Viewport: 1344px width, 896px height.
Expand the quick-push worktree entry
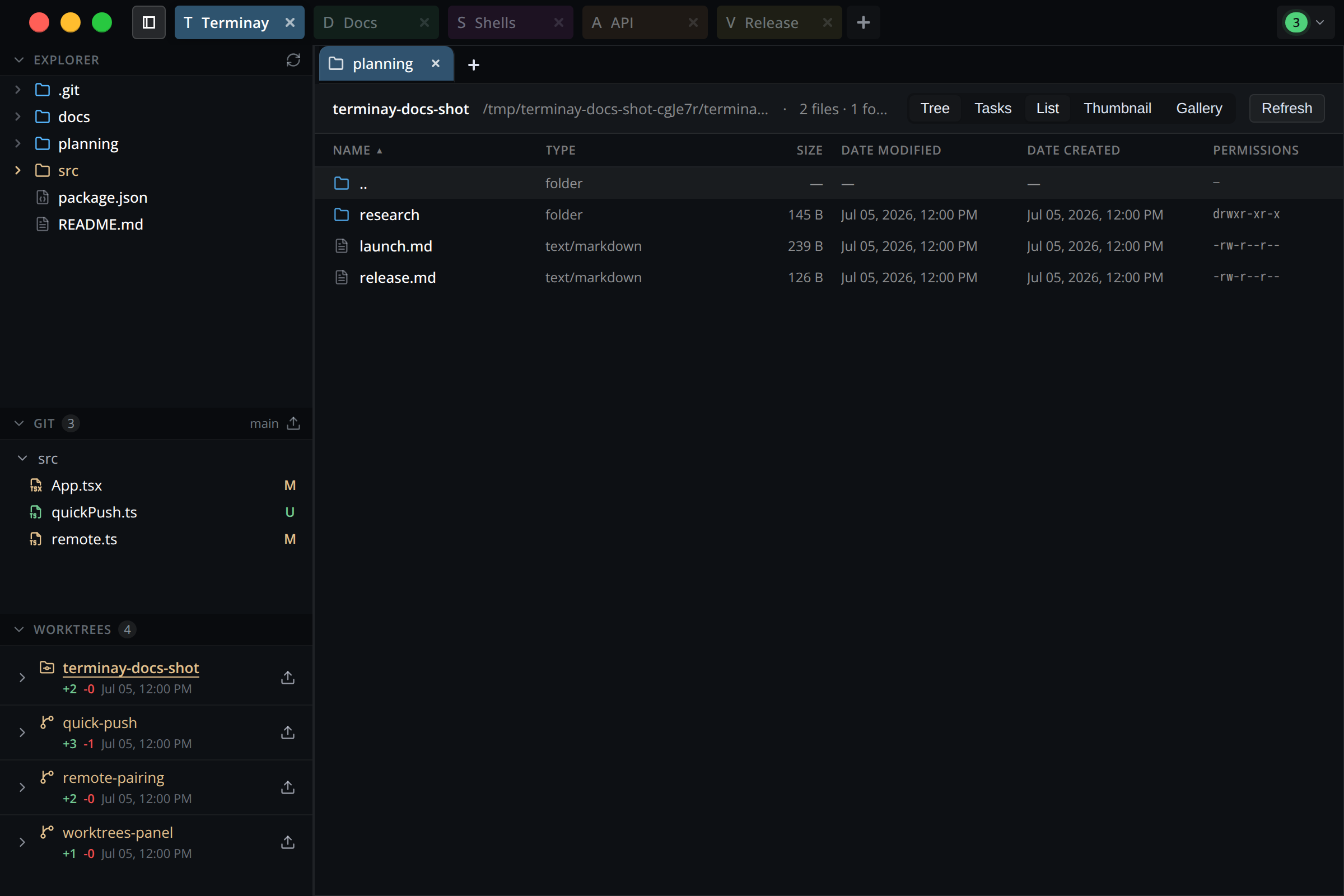pos(22,732)
